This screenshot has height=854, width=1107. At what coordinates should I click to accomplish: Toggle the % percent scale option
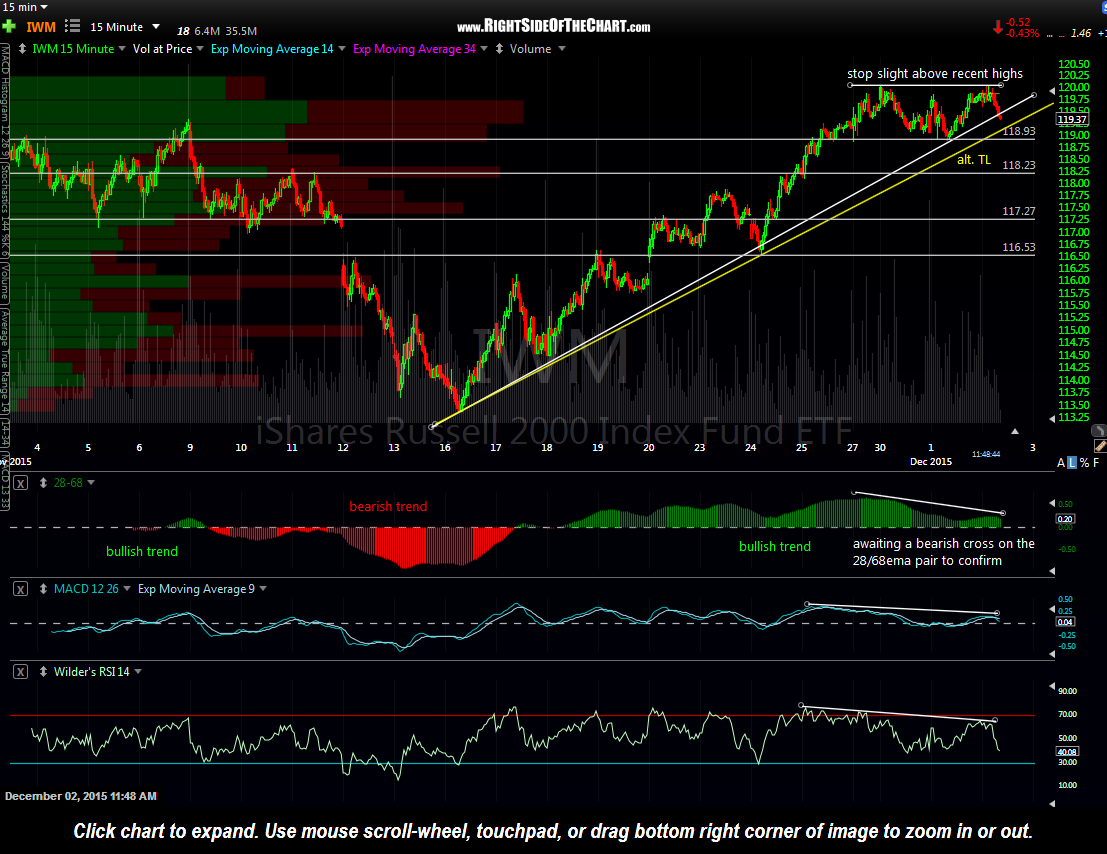tap(1085, 462)
